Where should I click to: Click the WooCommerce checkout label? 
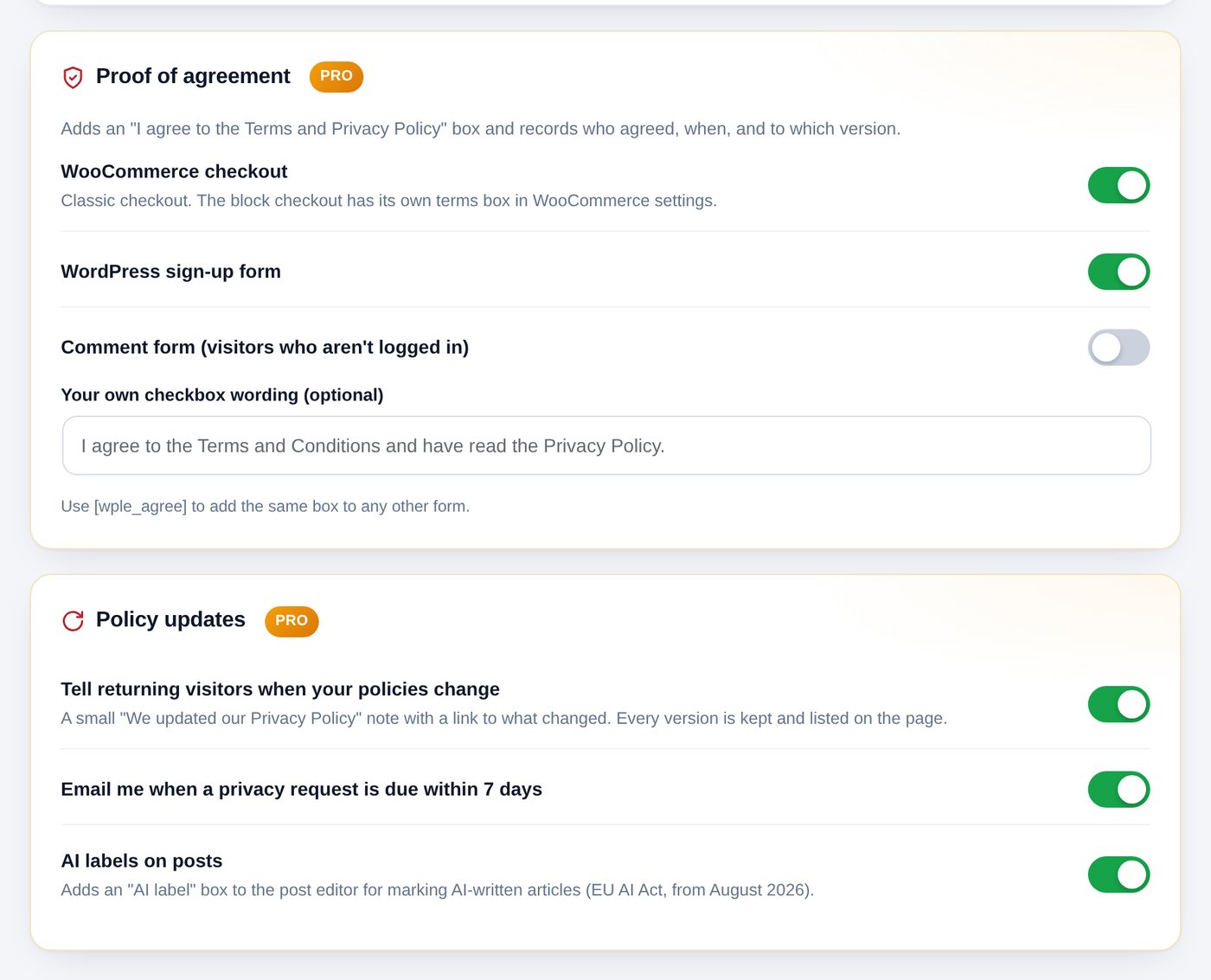(x=174, y=171)
